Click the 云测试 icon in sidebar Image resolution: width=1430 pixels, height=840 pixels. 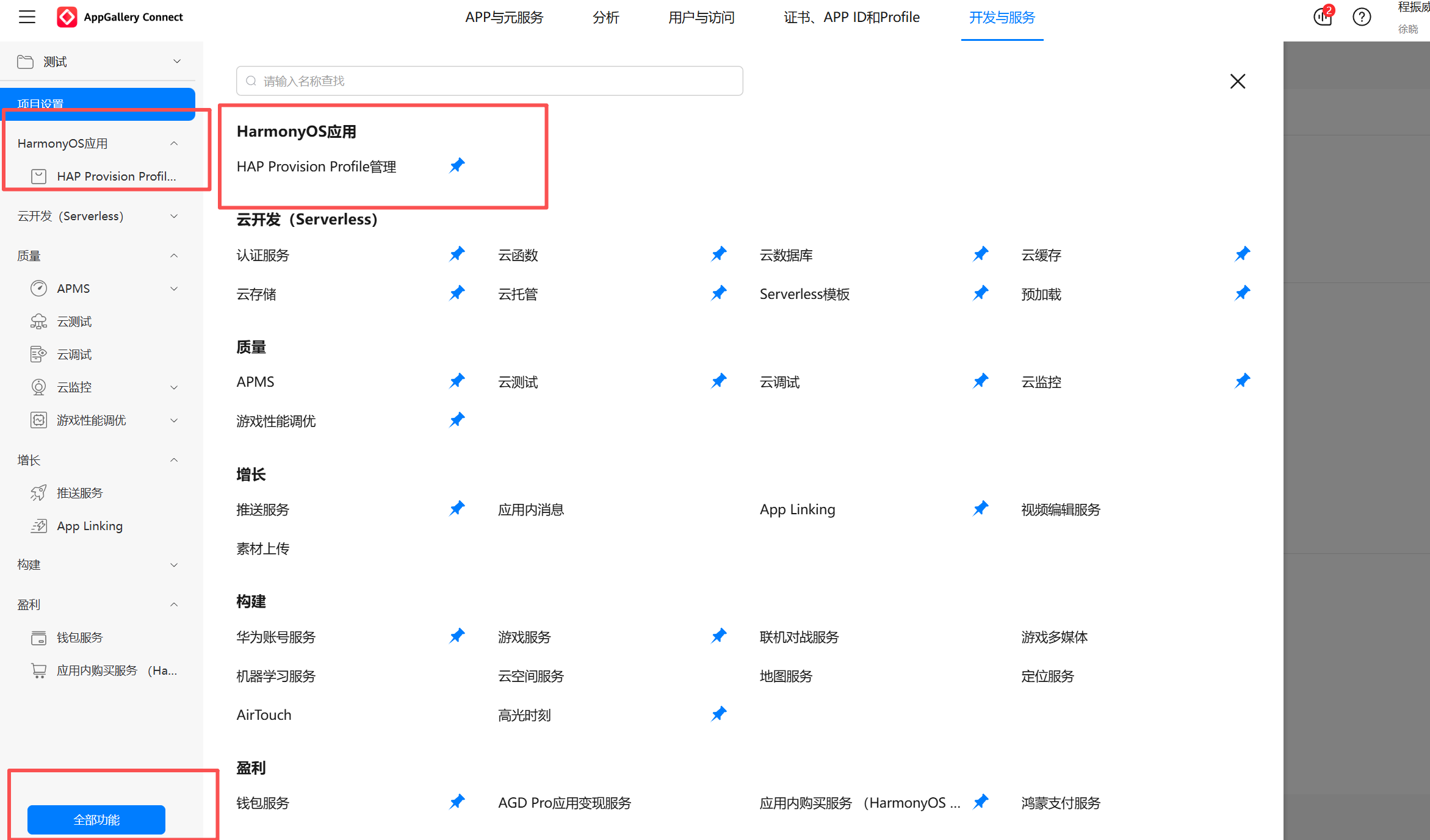pyautogui.click(x=38, y=321)
